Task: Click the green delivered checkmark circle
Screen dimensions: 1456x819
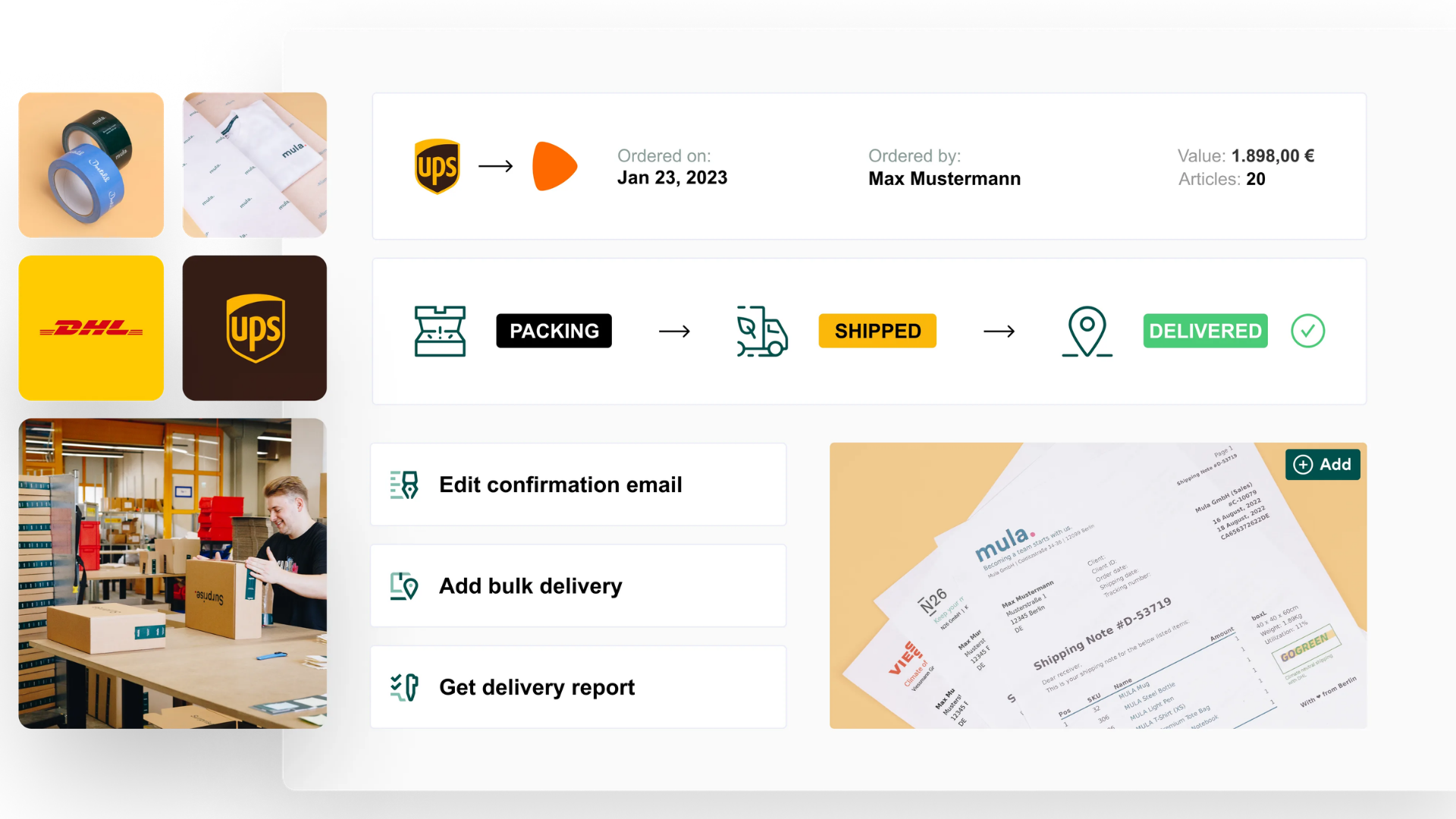Action: click(1308, 331)
